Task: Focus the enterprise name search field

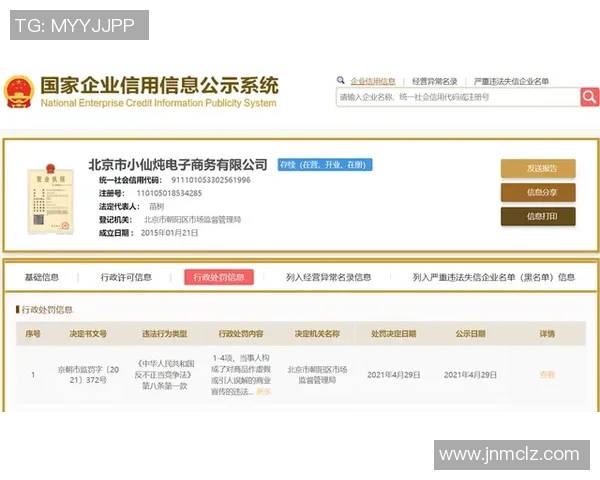Action: pos(458,97)
